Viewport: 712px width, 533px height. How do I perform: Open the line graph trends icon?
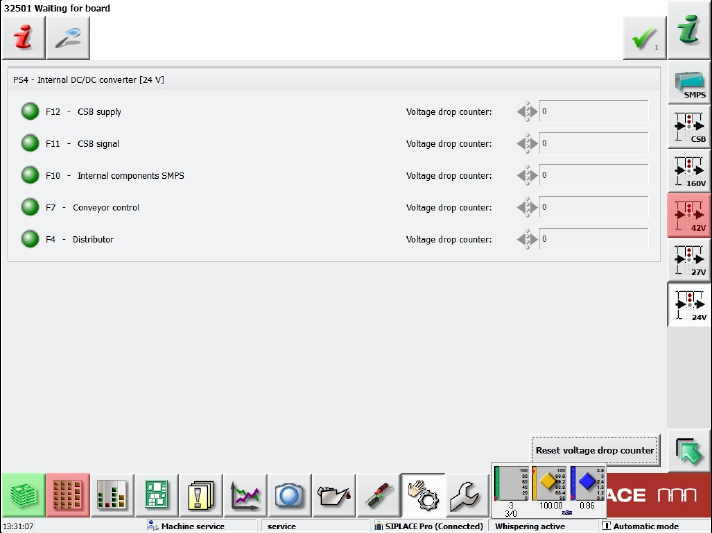[x=245, y=495]
